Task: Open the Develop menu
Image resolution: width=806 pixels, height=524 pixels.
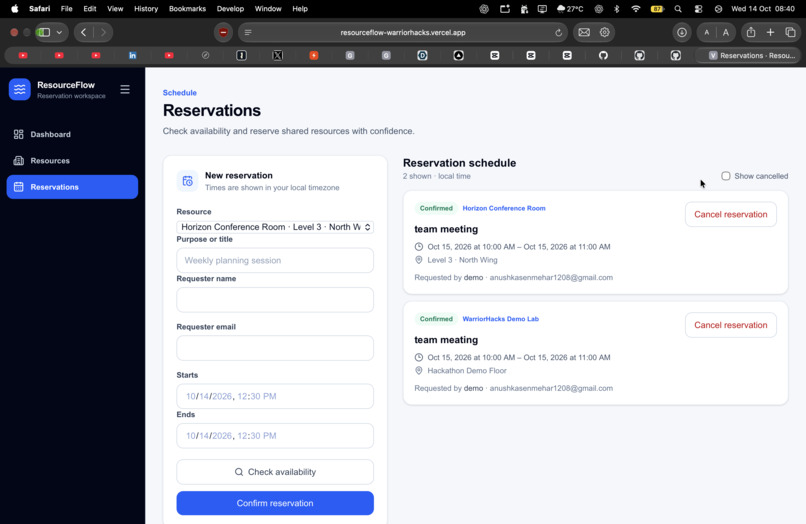Action: pos(230,9)
